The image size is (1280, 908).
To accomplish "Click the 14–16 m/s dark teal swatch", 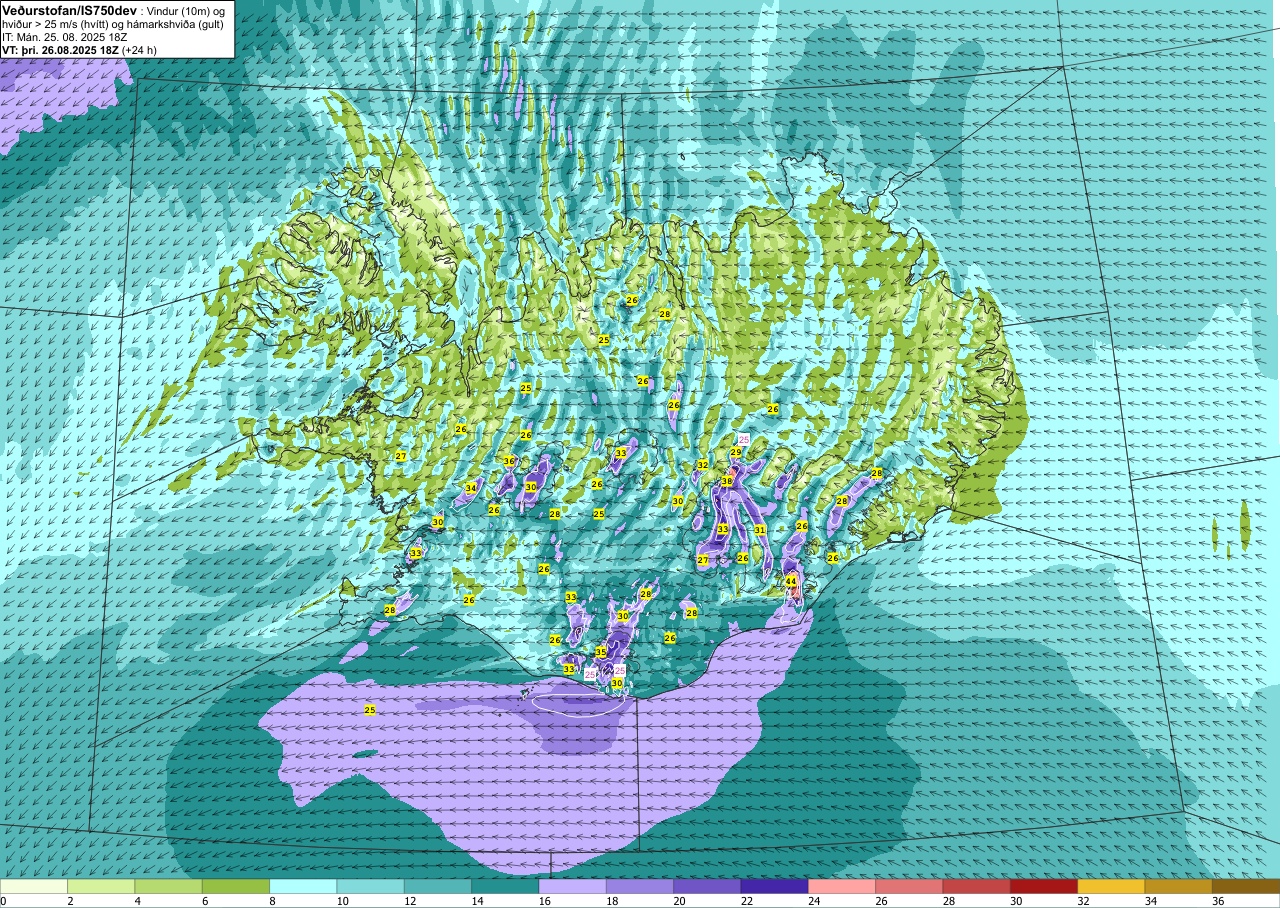I will [505, 886].
